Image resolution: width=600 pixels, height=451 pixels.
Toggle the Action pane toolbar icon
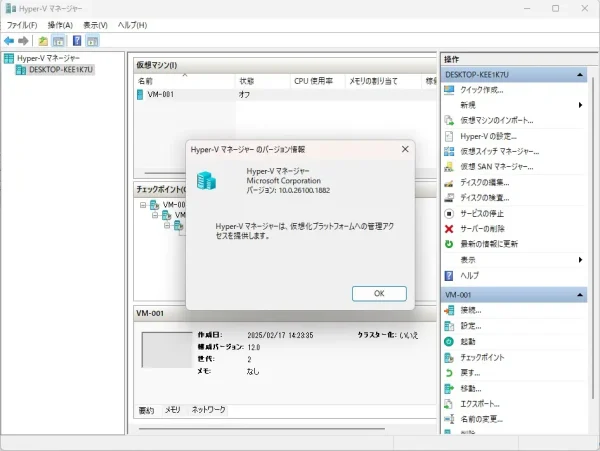pyautogui.click(x=92, y=41)
